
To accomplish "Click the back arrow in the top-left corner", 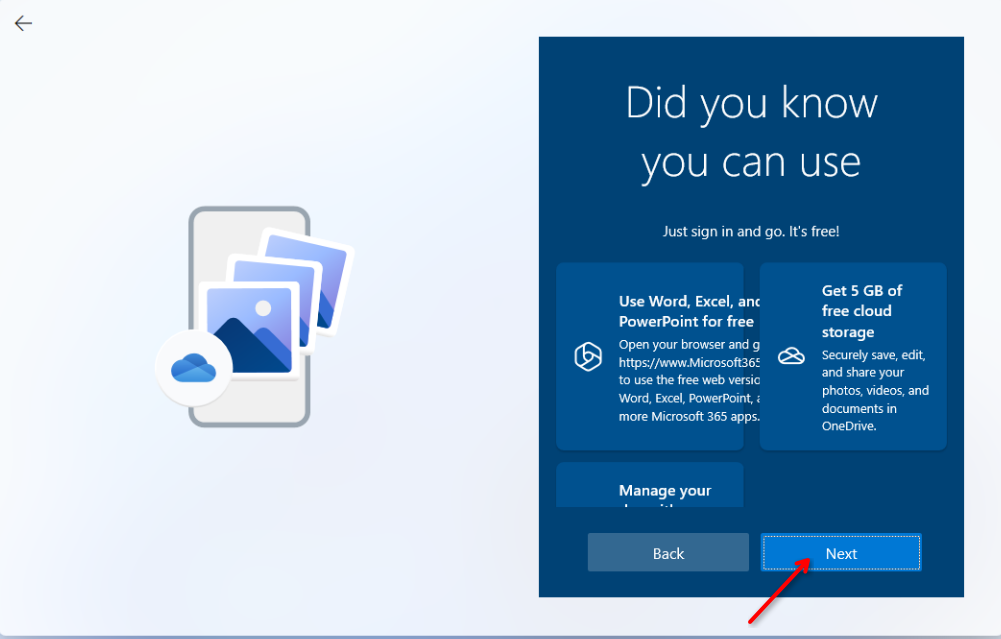I will 23,23.
